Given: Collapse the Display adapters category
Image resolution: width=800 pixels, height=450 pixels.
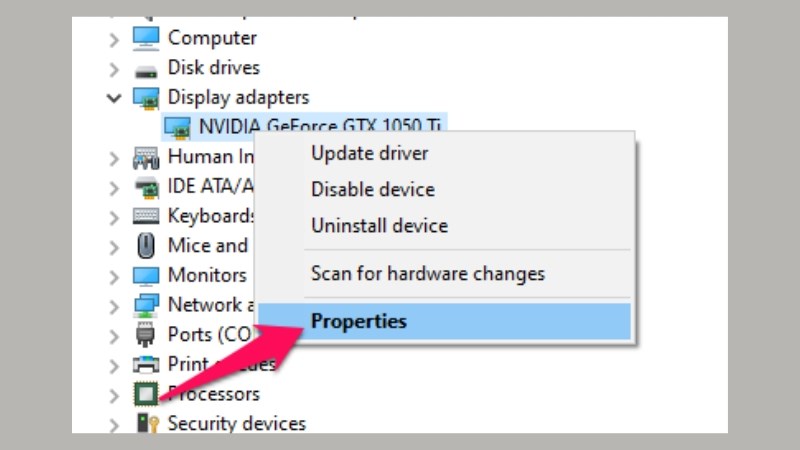Looking at the screenshot, I should point(114,98).
